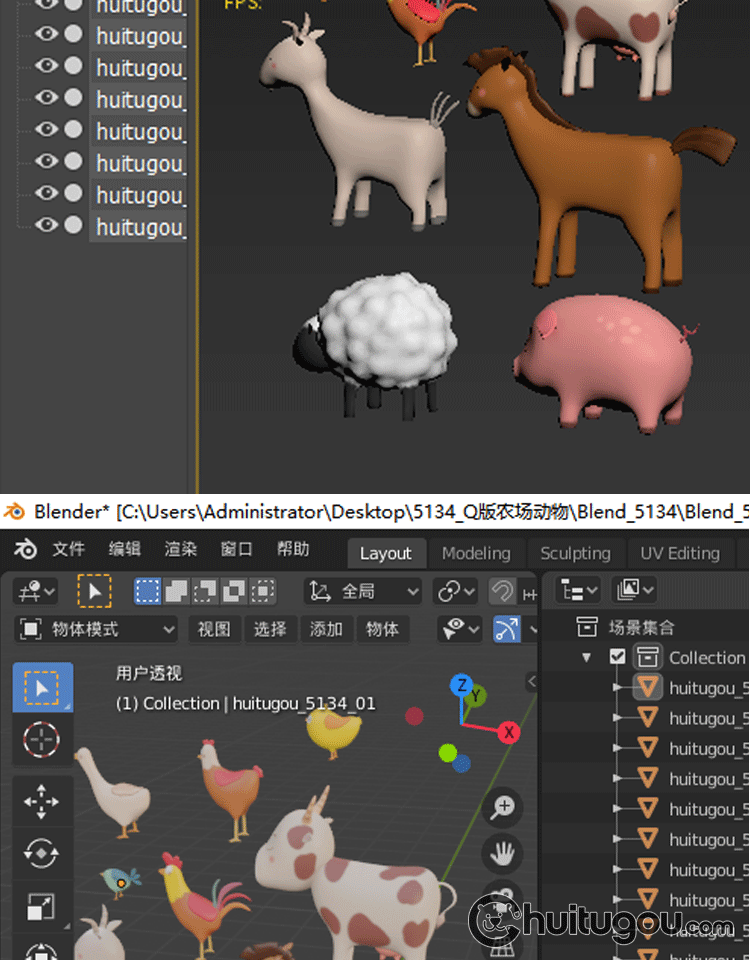This screenshot has width=750, height=960.
Task: Toggle the show gizmo button
Action: pyautogui.click(x=508, y=629)
